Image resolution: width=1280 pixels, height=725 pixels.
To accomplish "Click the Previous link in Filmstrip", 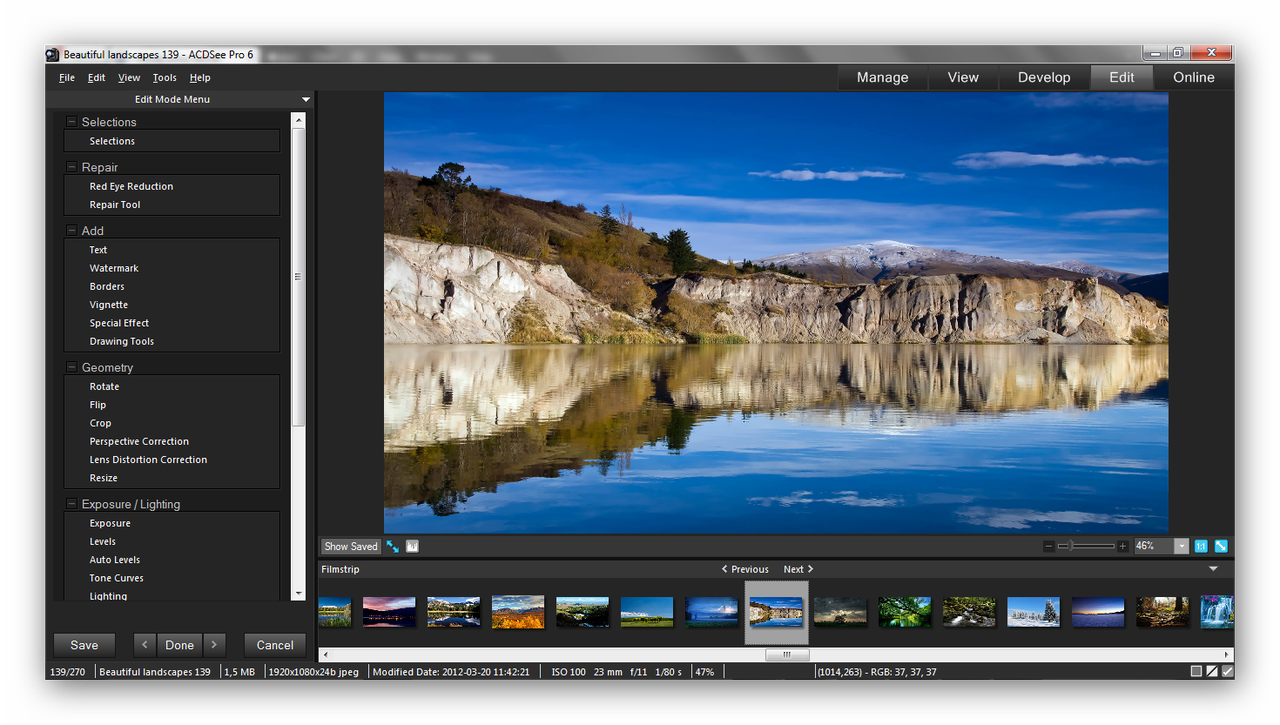I will coord(745,569).
